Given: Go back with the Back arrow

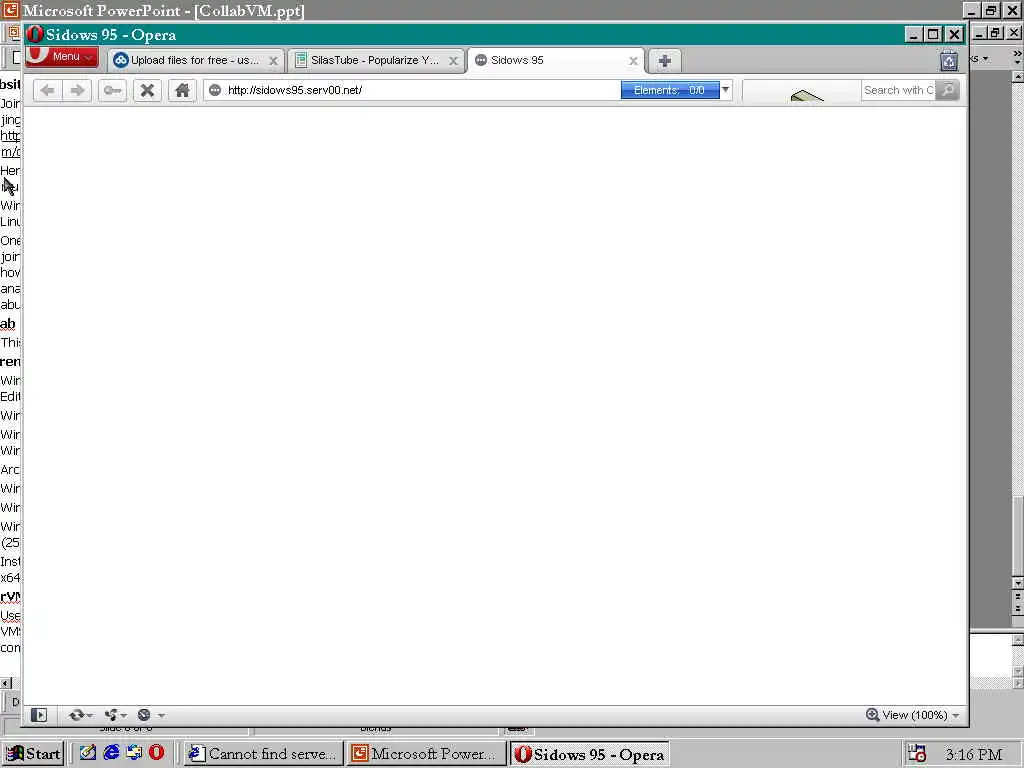Looking at the screenshot, I should [x=47, y=90].
